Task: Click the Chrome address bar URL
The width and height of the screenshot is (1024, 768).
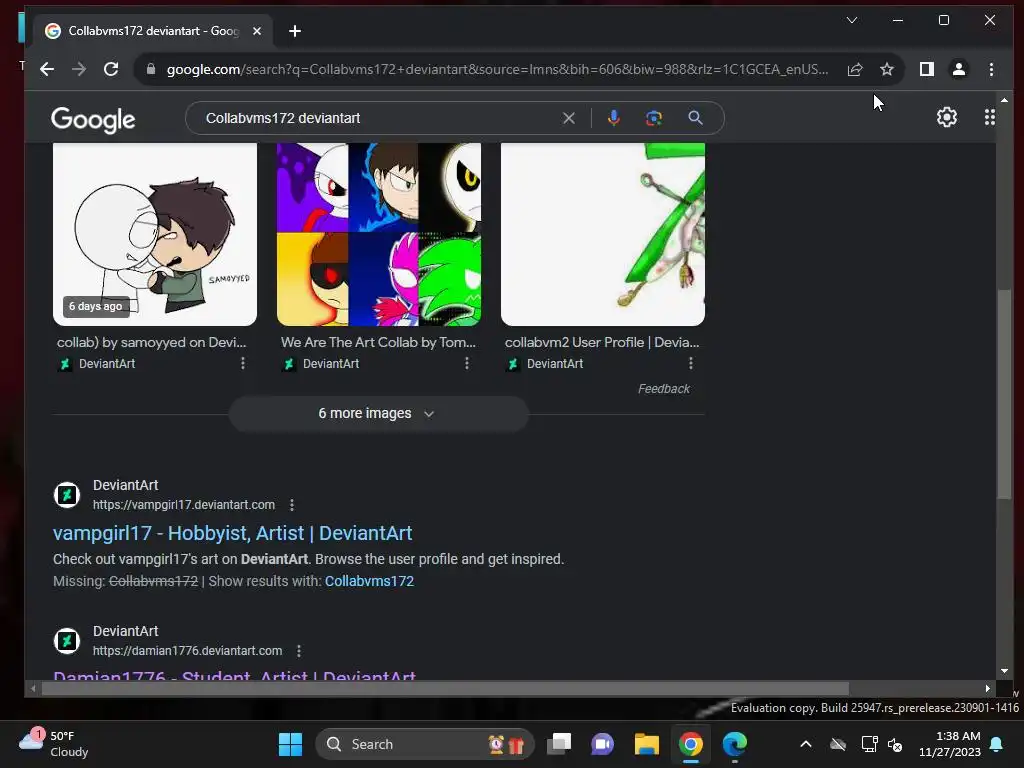Action: pos(497,69)
